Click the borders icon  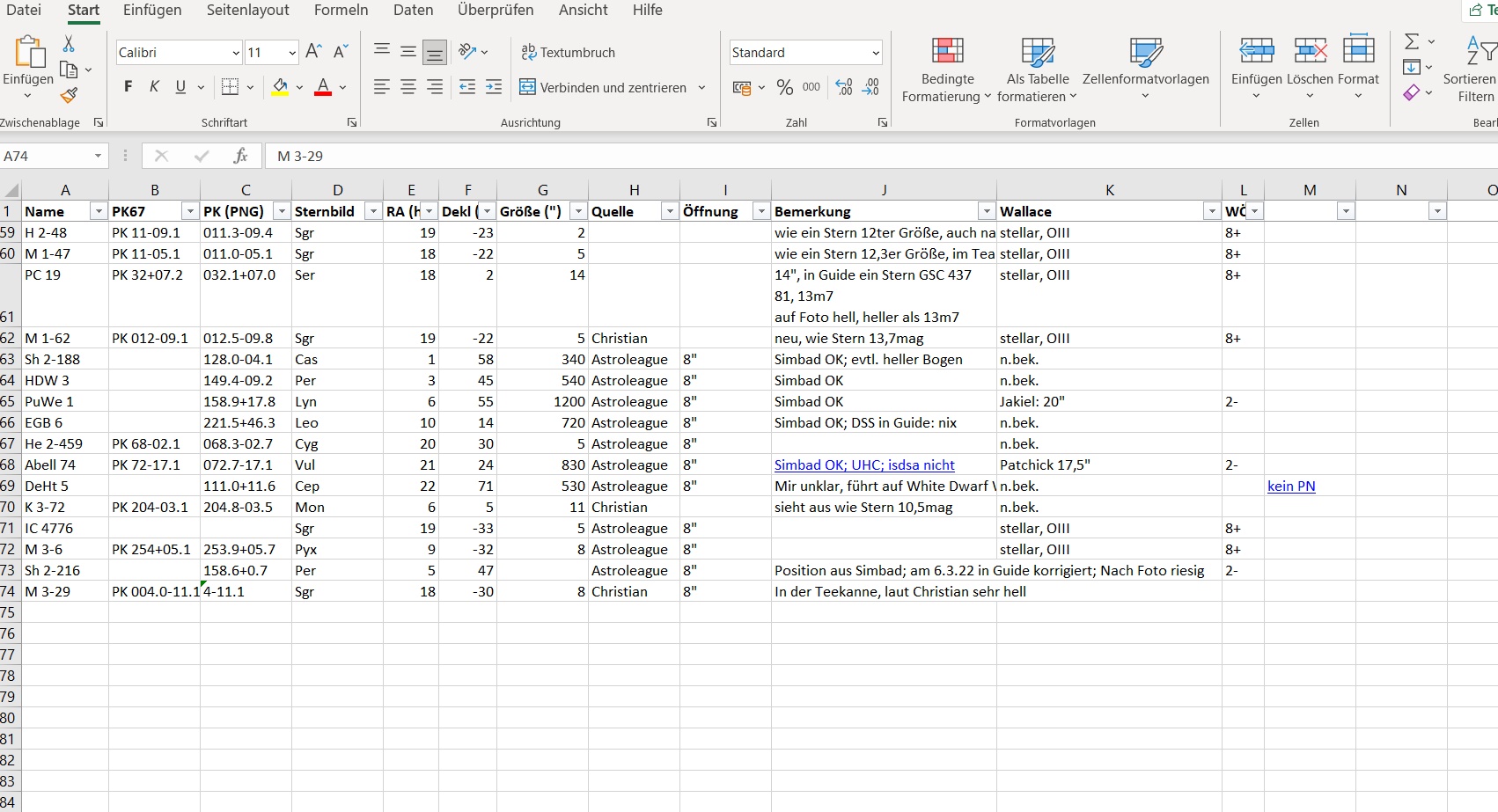[230, 86]
